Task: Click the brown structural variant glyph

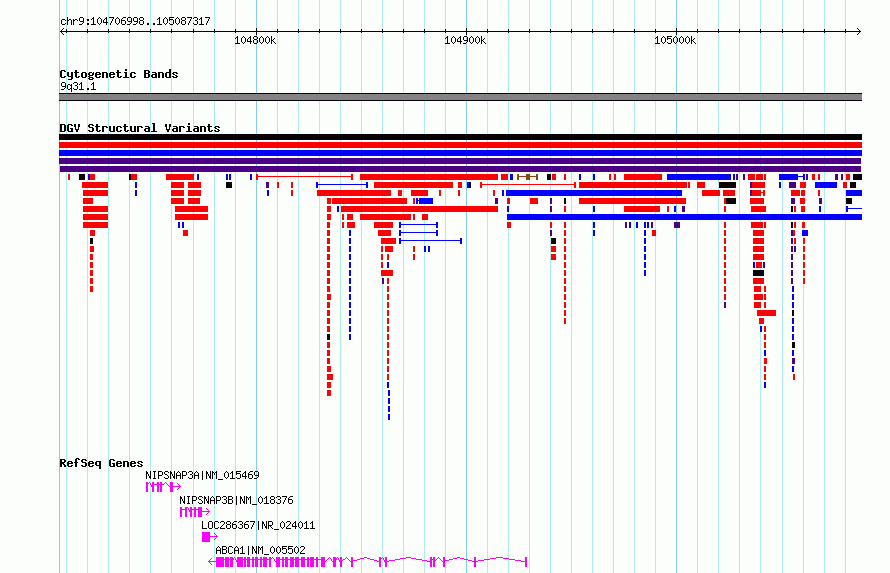Action: (527, 177)
